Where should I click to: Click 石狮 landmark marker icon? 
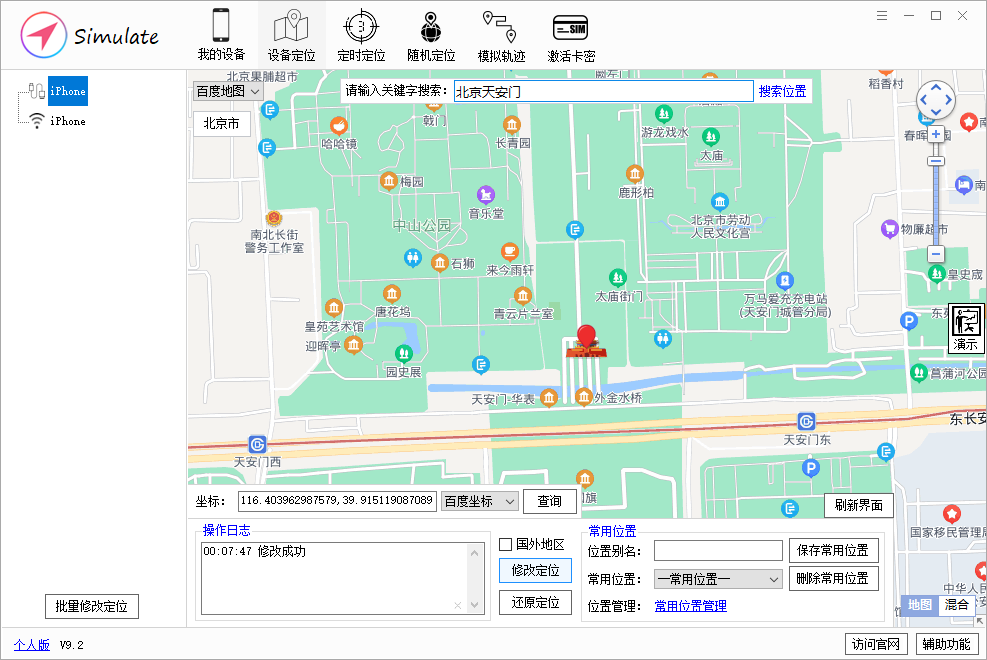pos(439,263)
